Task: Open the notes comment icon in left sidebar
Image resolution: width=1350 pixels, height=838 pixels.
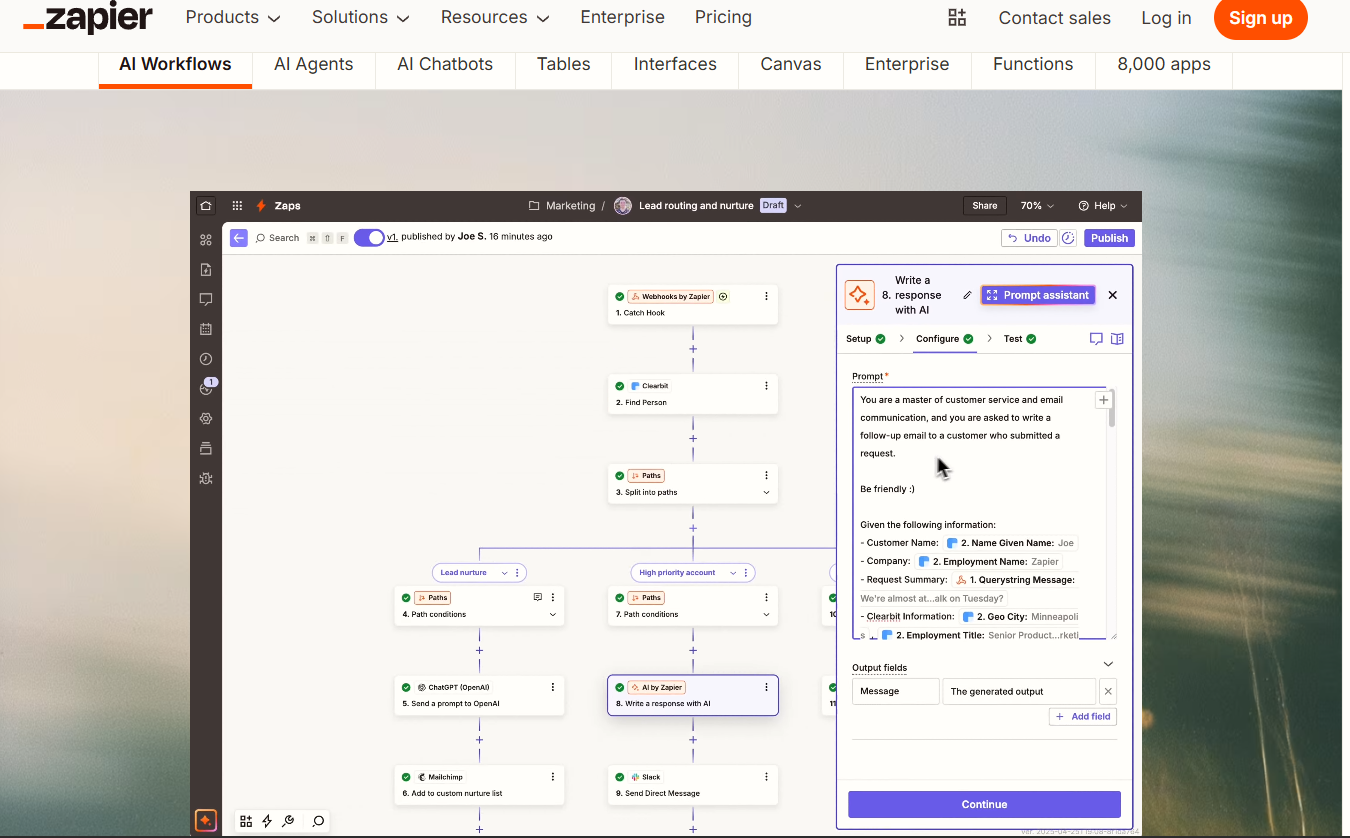Action: pos(206,299)
